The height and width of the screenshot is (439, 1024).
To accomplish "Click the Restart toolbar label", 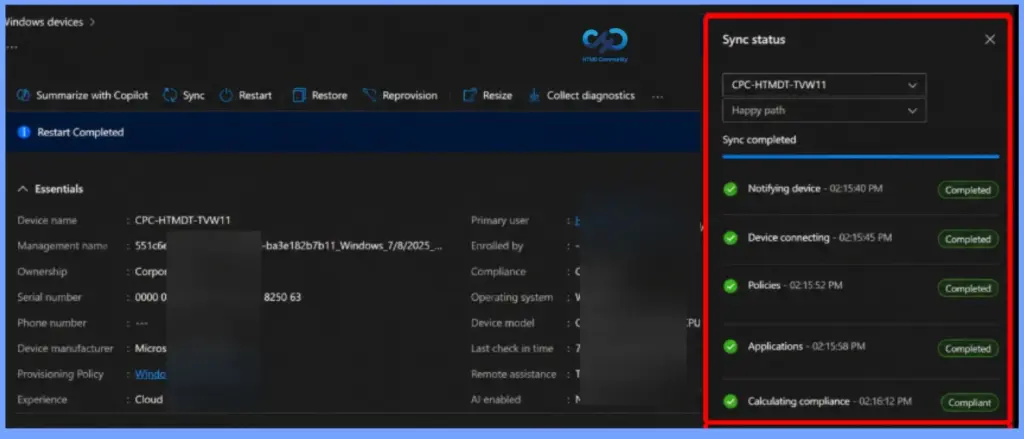I will click(x=255, y=95).
